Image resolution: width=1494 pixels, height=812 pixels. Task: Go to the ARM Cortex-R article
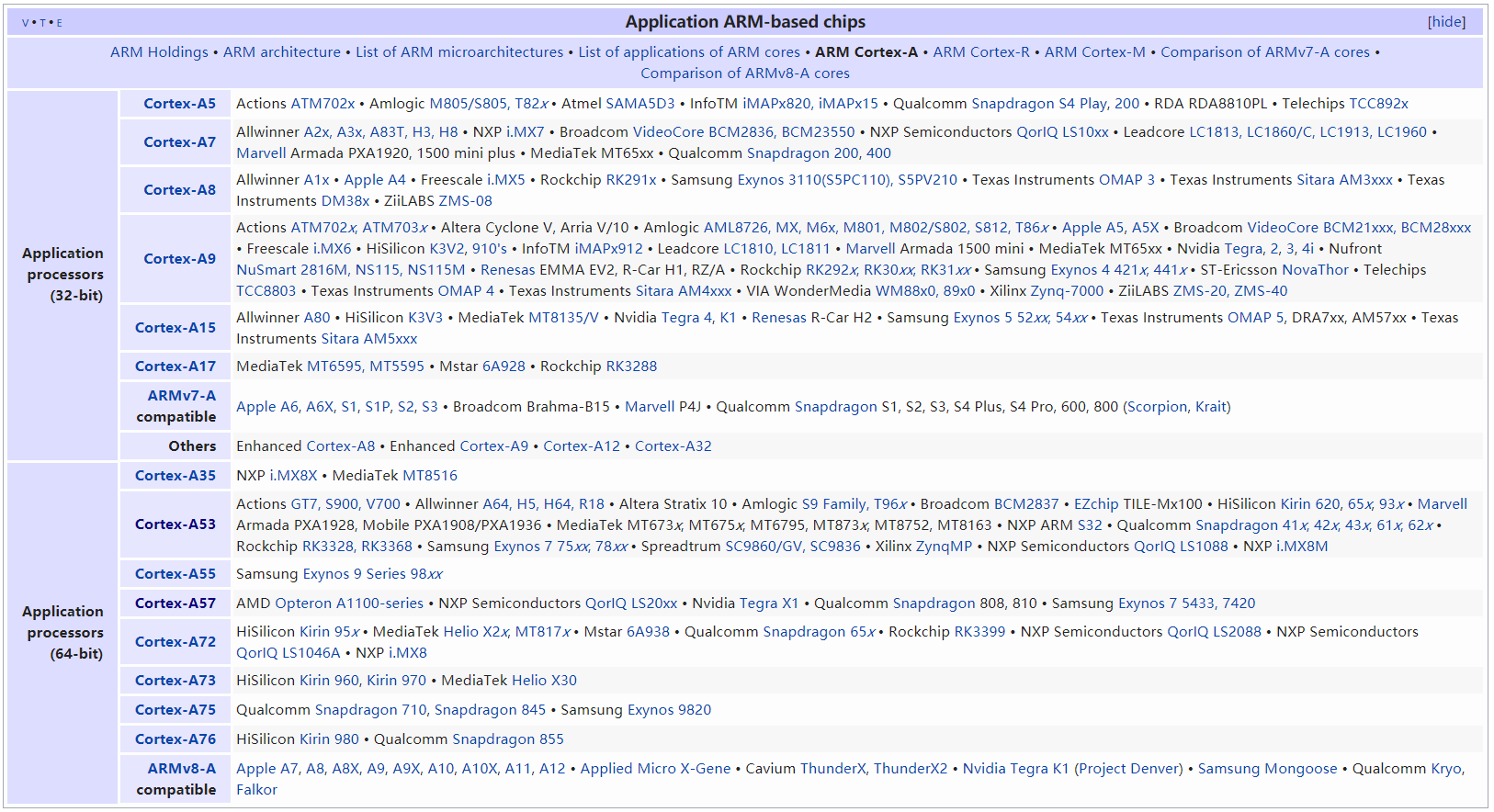[981, 52]
